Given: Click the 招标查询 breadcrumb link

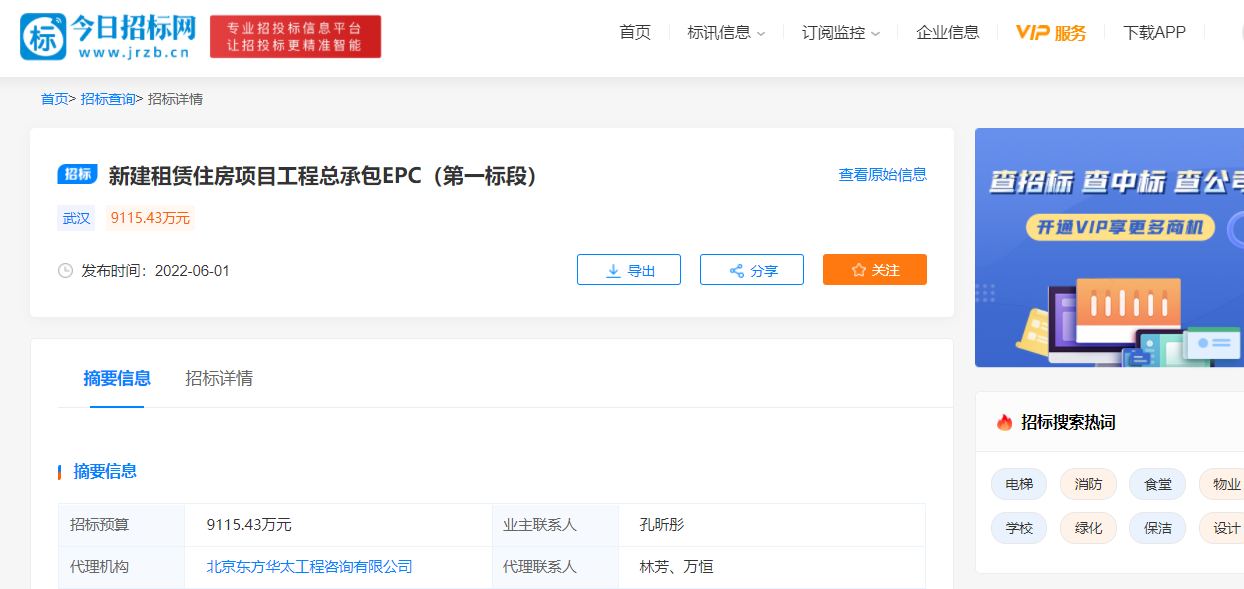Looking at the screenshot, I should 107,99.
